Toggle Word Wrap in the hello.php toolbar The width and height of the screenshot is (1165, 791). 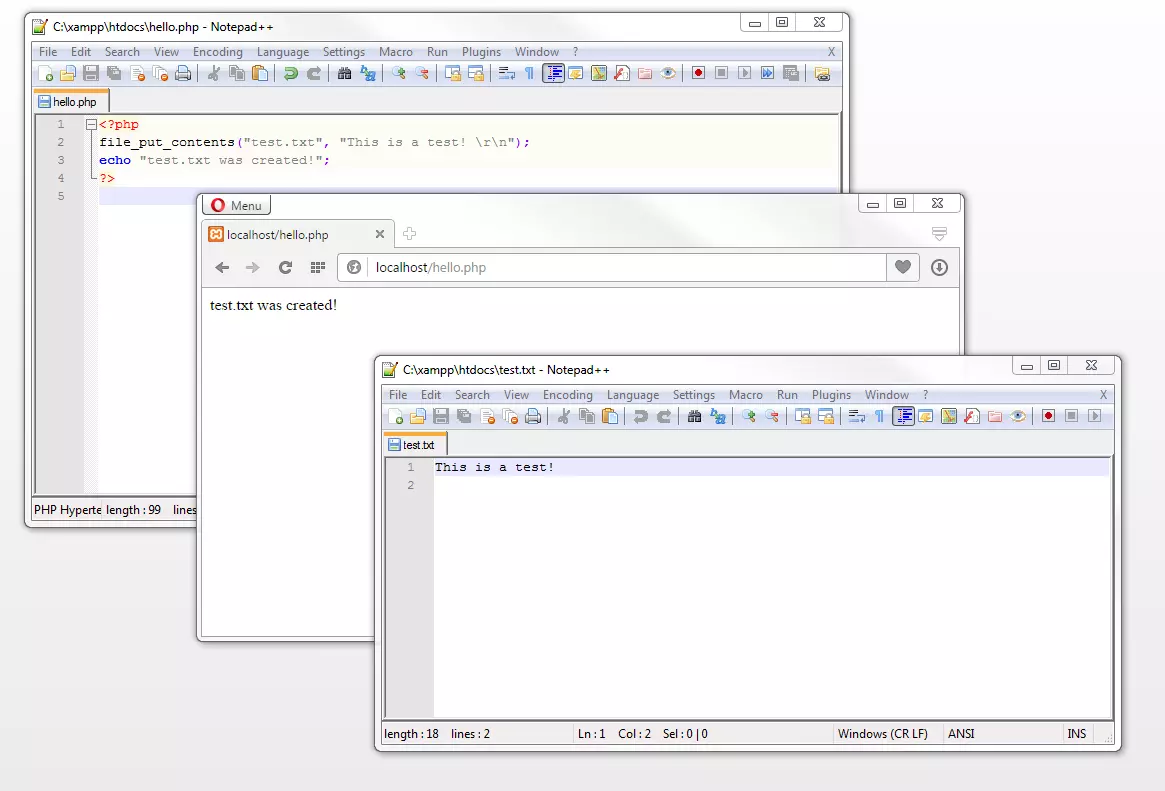[506, 73]
